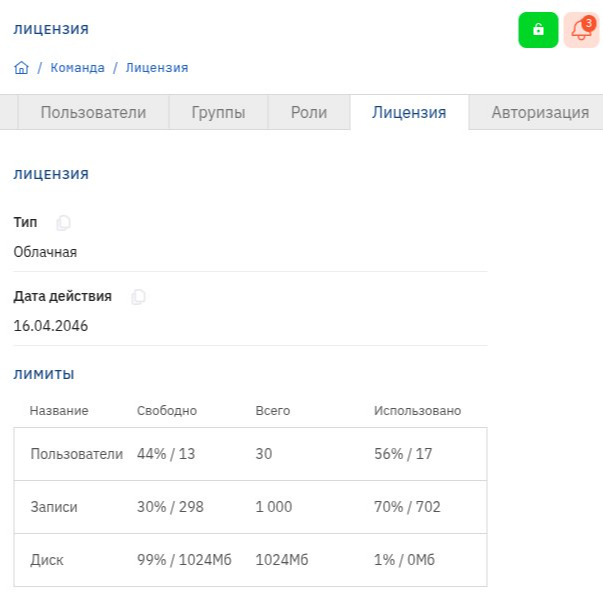Copy the license type value
Viewport: 603px width, 603px height.
64,223
